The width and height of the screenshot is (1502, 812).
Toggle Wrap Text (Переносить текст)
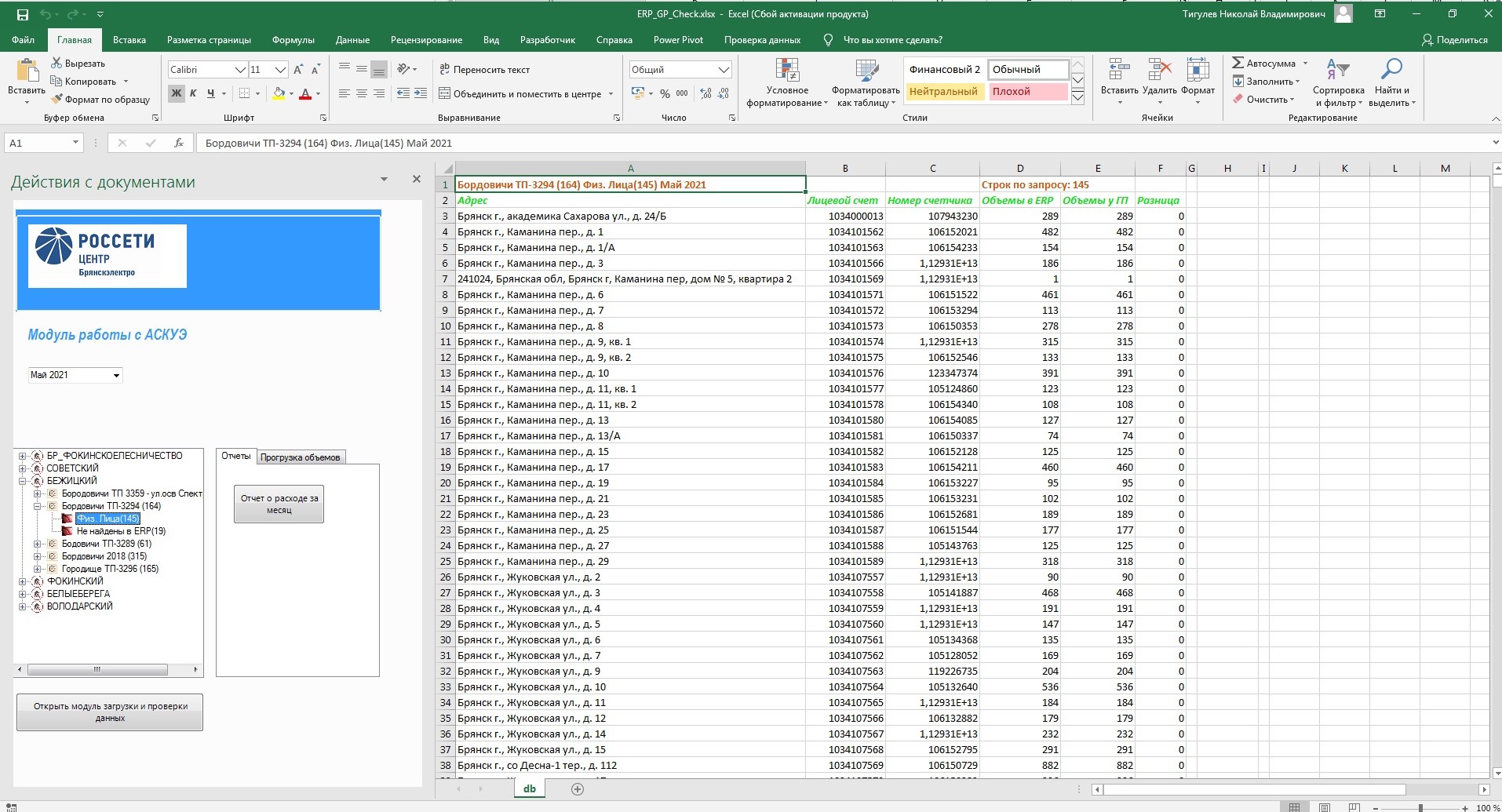pos(444,69)
